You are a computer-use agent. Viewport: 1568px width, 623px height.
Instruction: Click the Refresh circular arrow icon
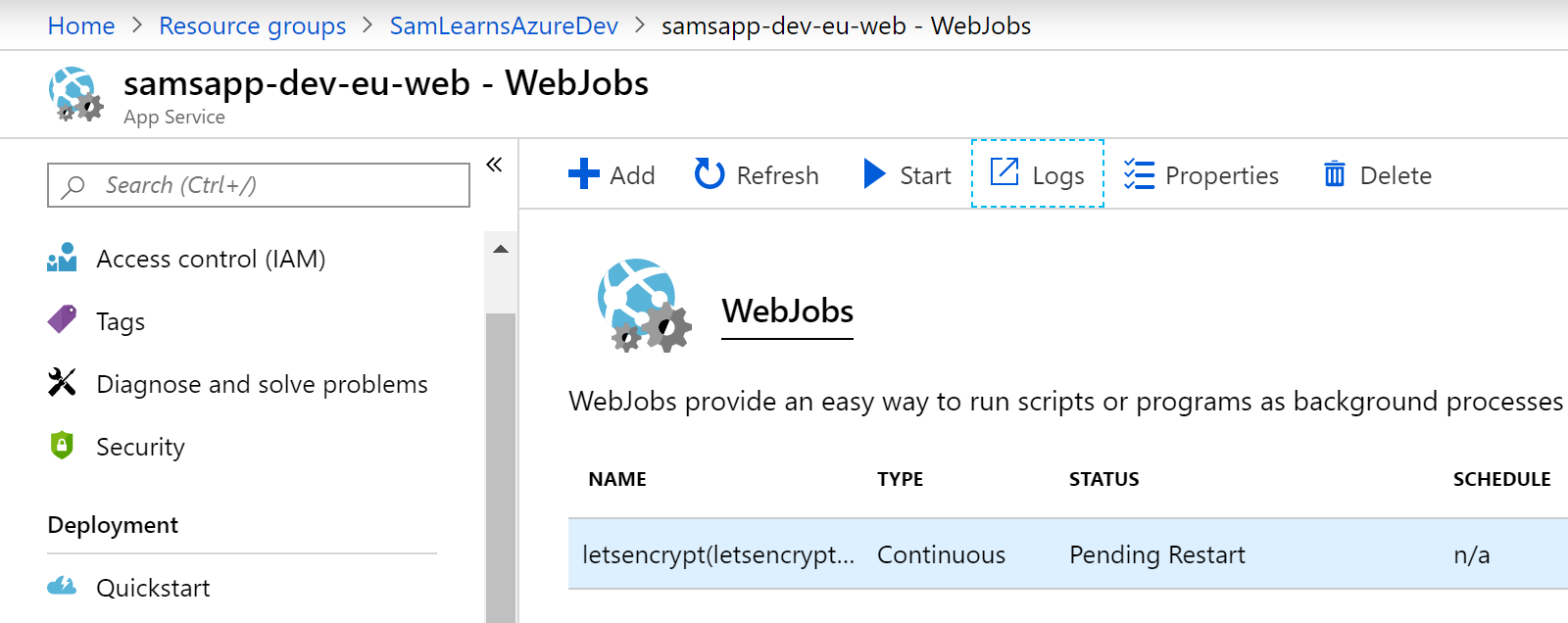point(710,174)
